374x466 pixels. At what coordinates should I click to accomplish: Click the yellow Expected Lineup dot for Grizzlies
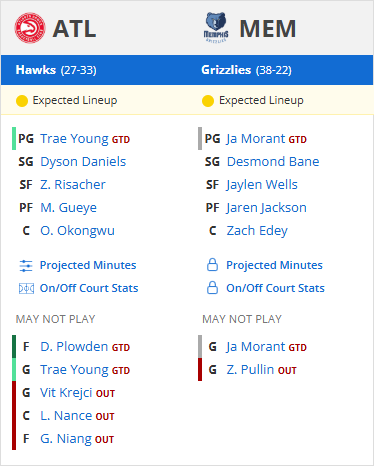click(x=208, y=101)
